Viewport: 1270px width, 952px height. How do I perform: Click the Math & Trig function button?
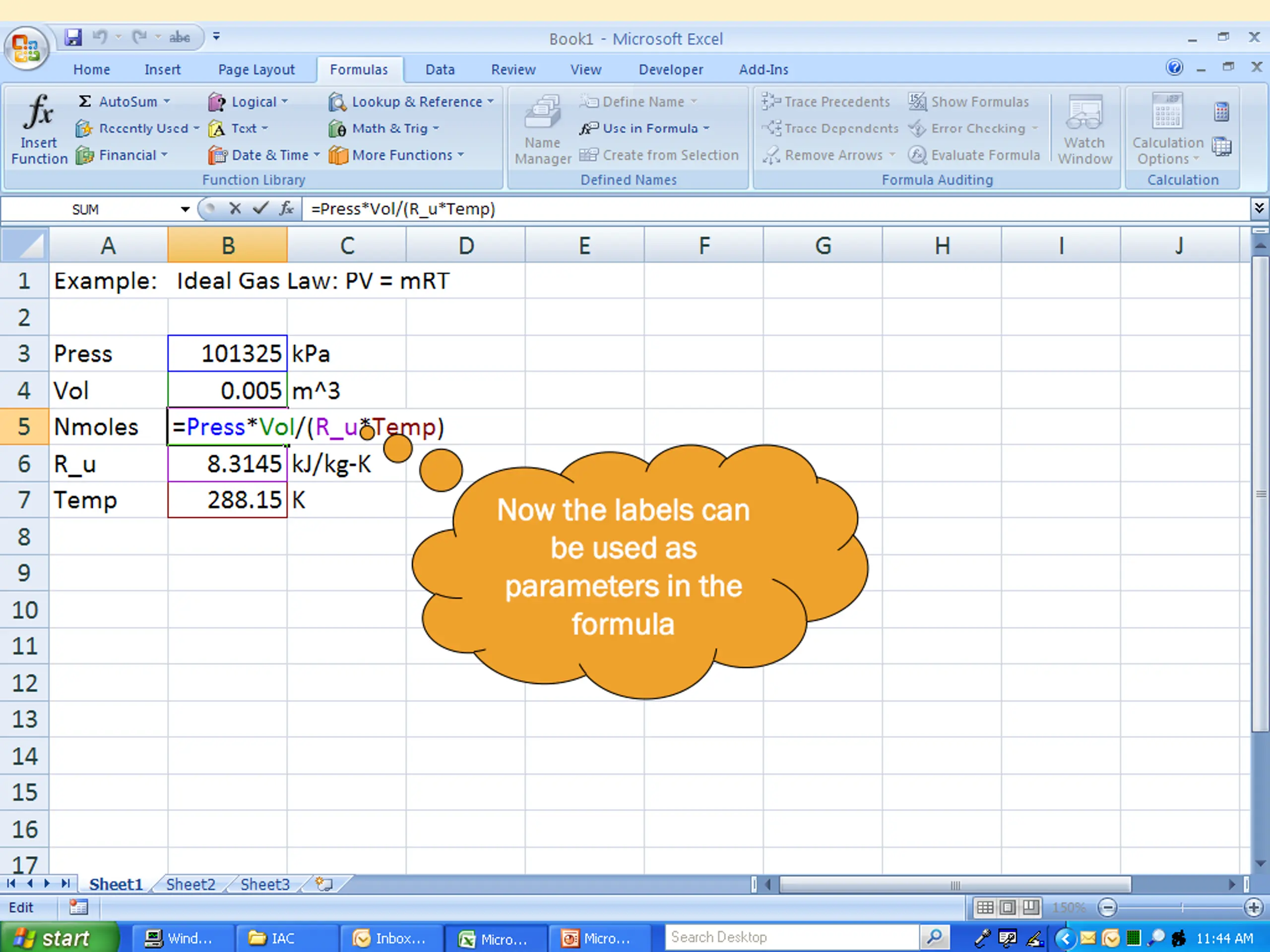383,128
